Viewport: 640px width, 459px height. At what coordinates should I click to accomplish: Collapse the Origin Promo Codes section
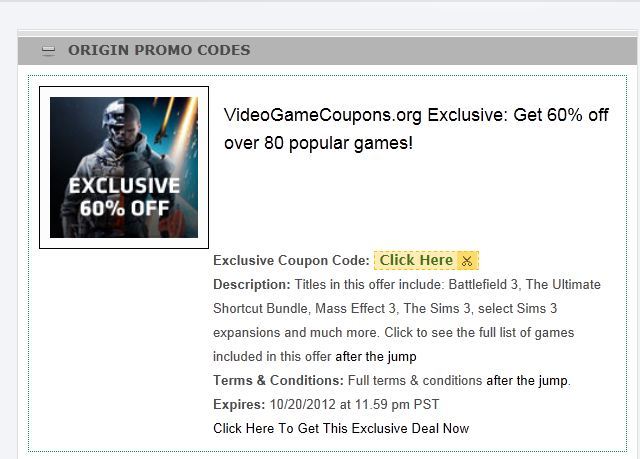pos(48,50)
